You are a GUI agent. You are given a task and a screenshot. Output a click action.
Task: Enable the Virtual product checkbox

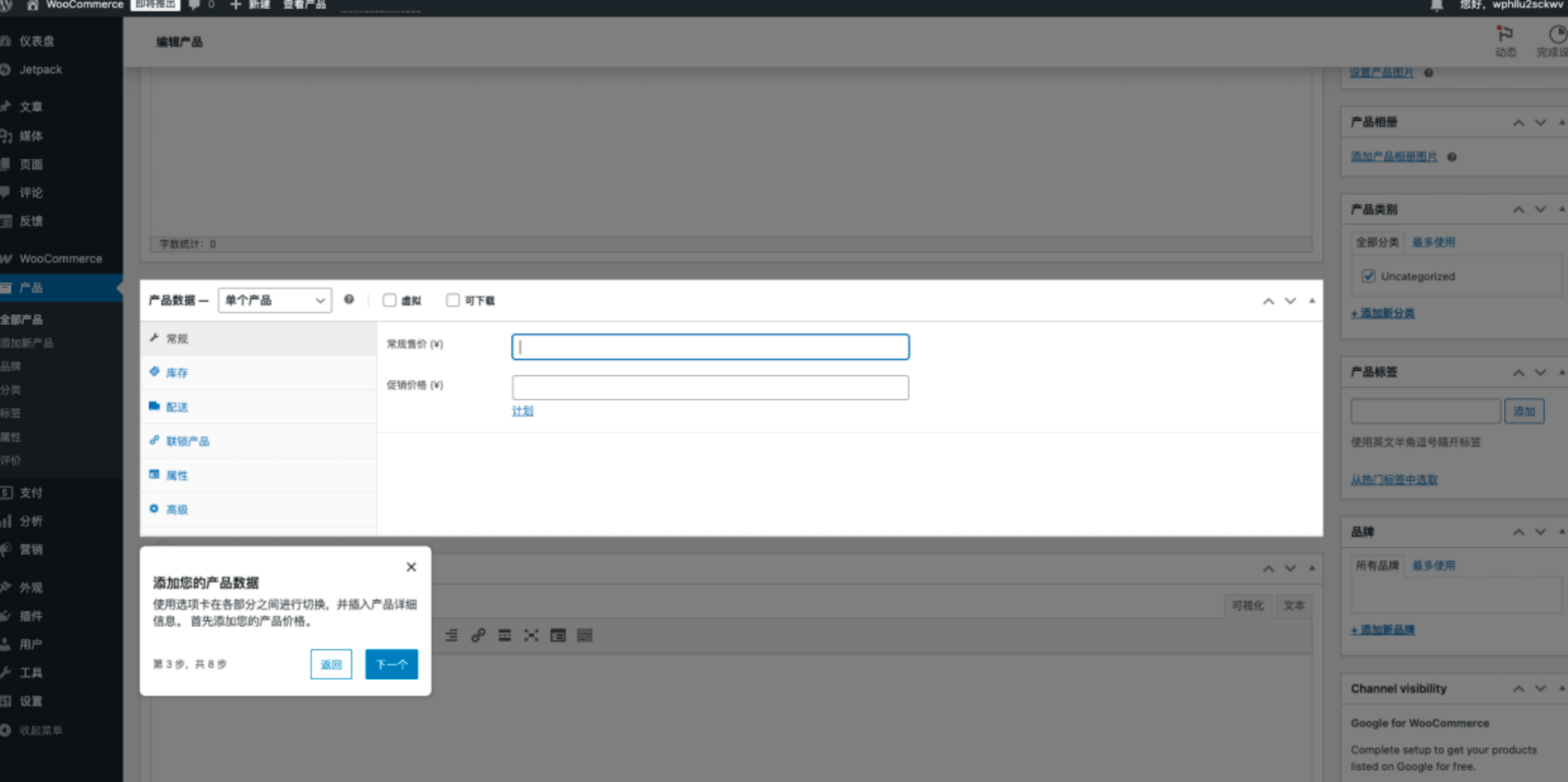tap(389, 300)
